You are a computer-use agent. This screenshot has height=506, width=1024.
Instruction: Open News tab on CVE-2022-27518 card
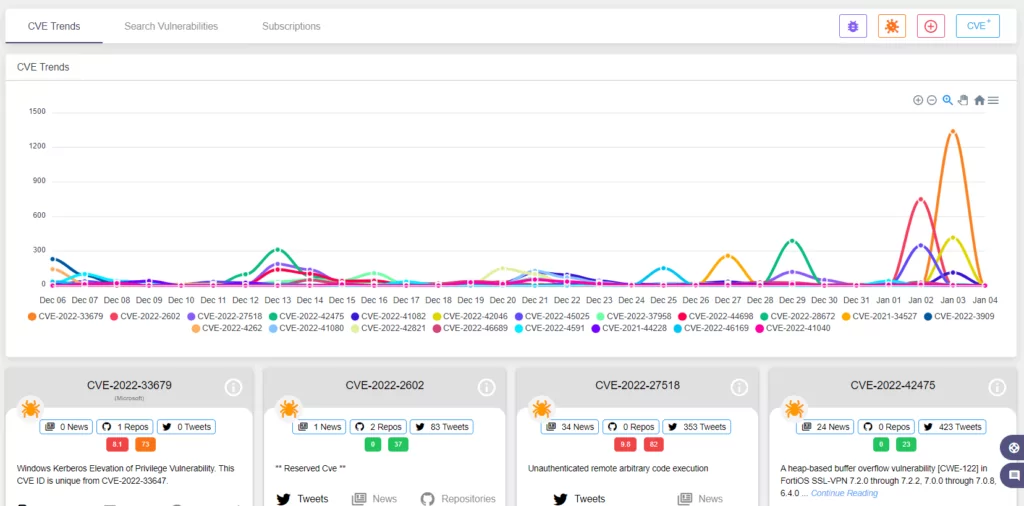click(701, 499)
